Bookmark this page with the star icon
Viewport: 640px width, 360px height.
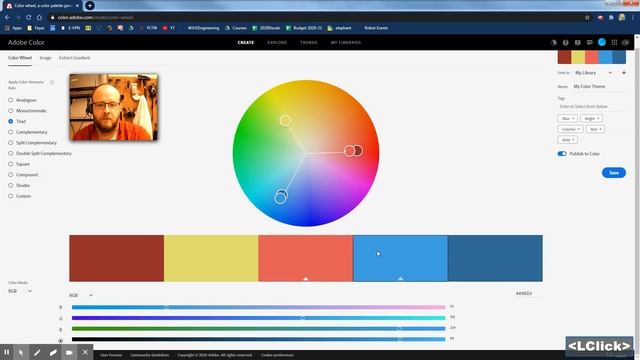click(x=587, y=18)
